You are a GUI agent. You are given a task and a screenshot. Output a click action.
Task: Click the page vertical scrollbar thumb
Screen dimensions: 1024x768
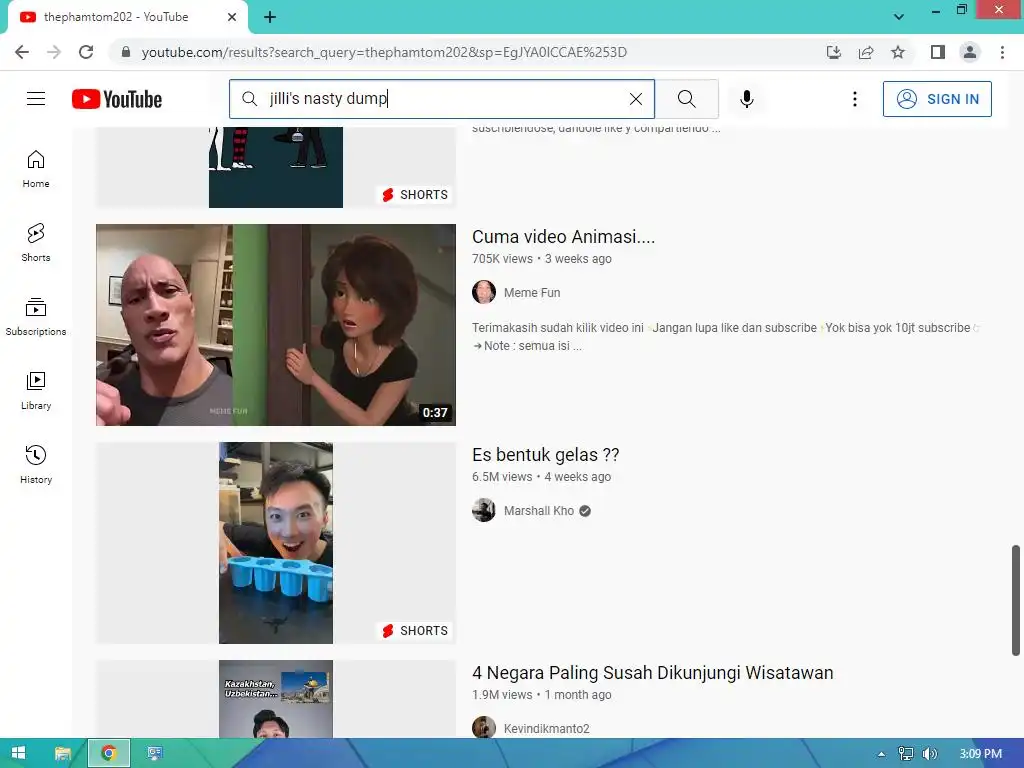tap(1016, 600)
